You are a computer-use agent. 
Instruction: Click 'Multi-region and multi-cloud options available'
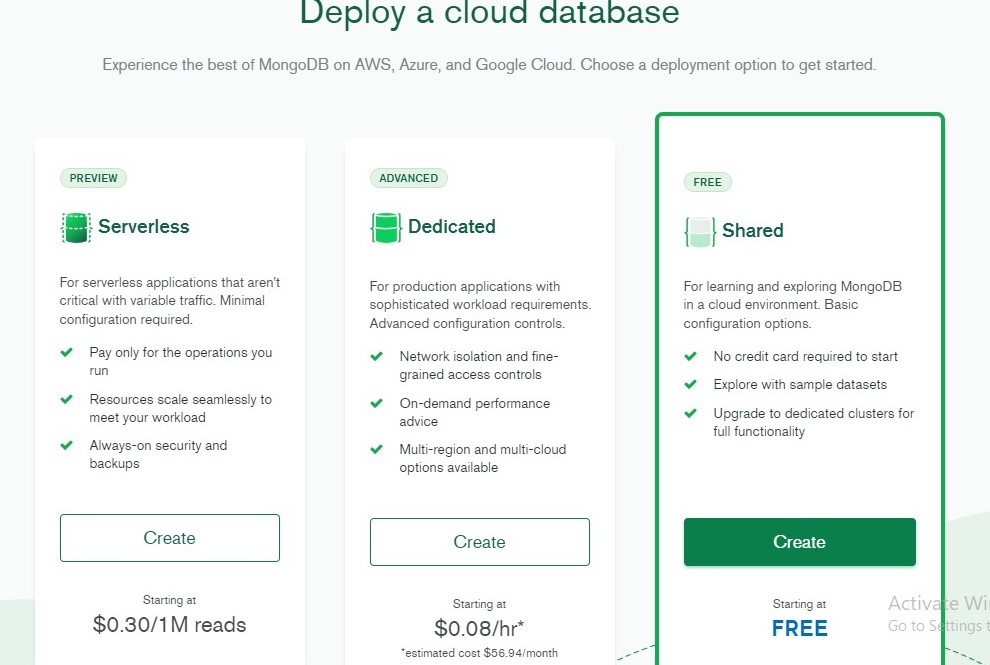coord(482,458)
